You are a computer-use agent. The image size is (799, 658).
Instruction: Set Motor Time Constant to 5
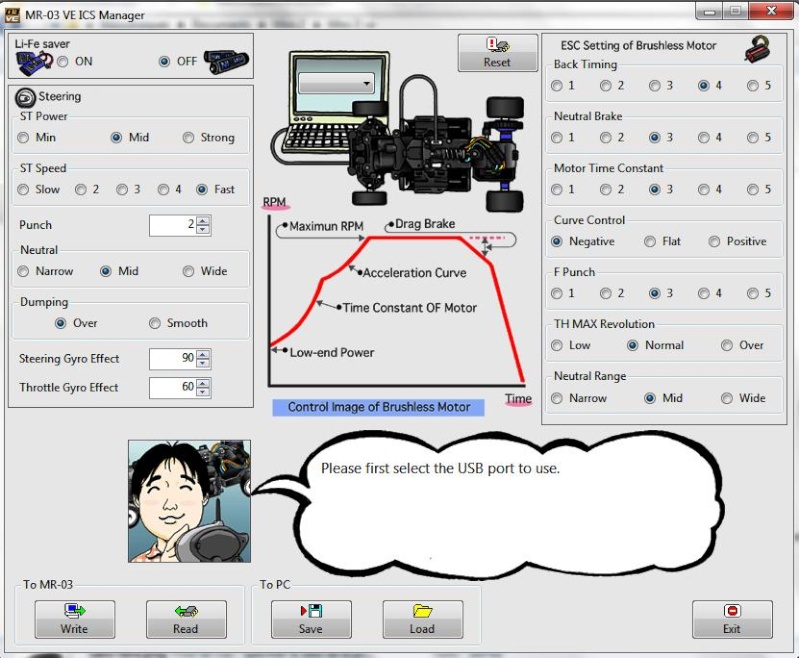point(753,190)
